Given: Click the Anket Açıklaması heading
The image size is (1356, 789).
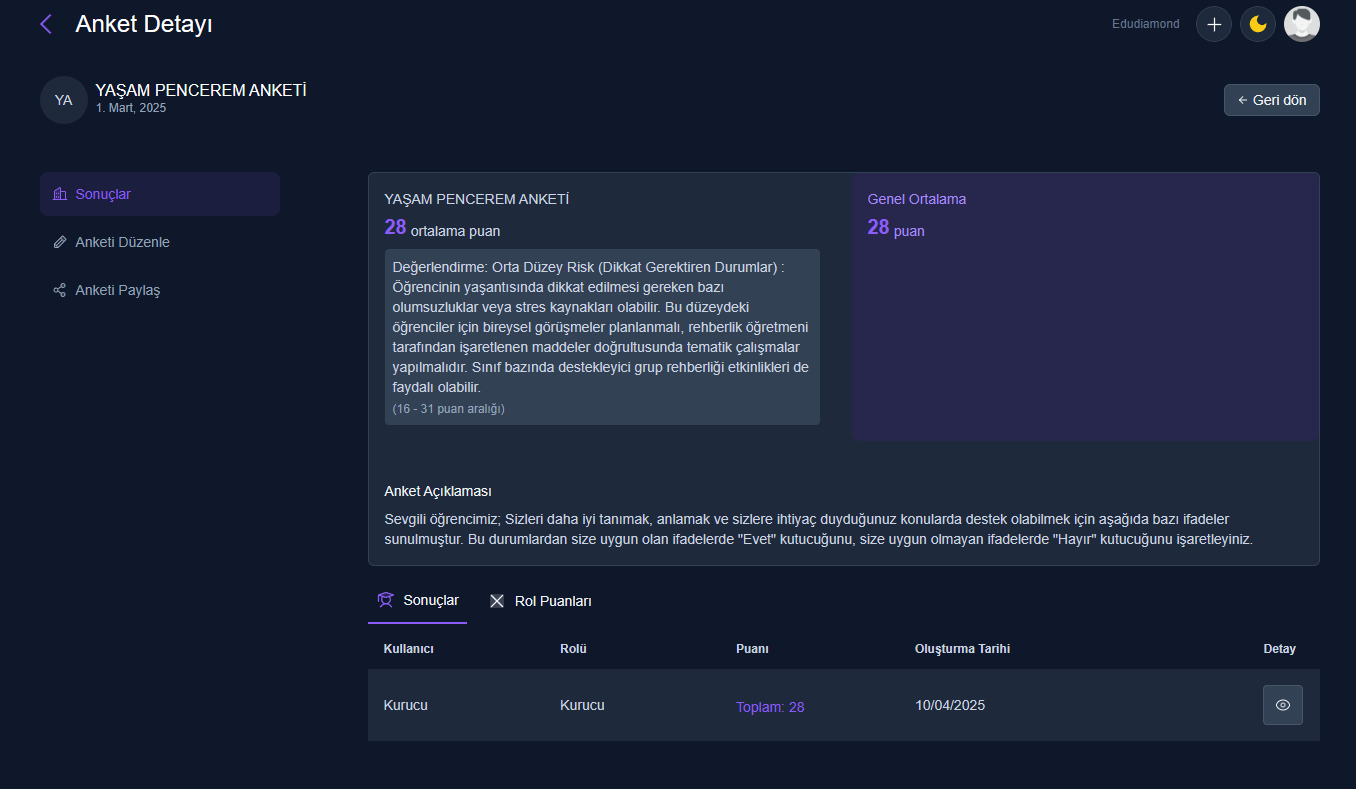Looking at the screenshot, I should pyautogui.click(x=438, y=491).
